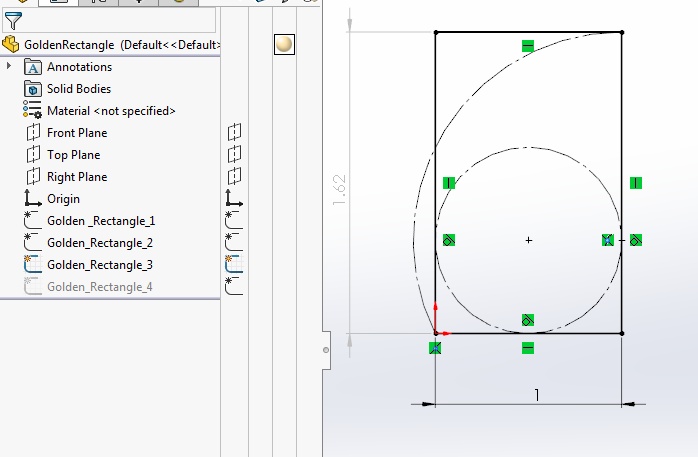The image size is (698, 457).
Task: Click the GoldenRectangle part icon
Action: [11, 44]
